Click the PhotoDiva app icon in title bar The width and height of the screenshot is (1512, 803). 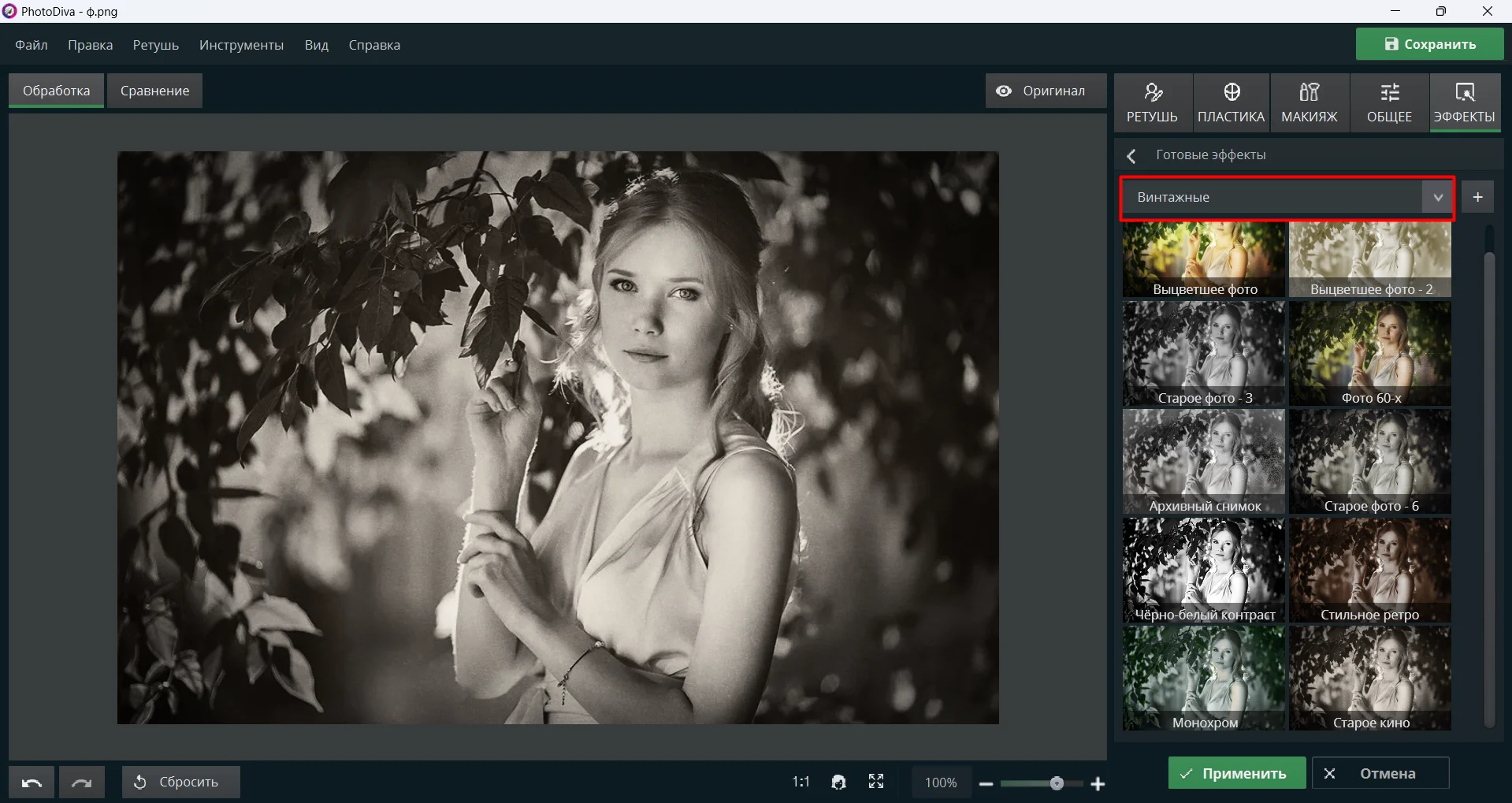(x=9, y=11)
